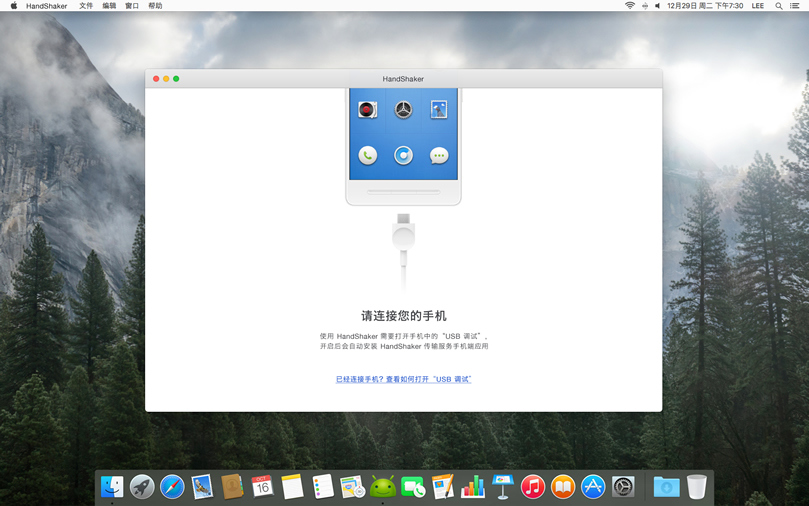Viewport: 809px width, 506px height.
Task: Click the green phone icon on the illustration
Action: pos(368,155)
